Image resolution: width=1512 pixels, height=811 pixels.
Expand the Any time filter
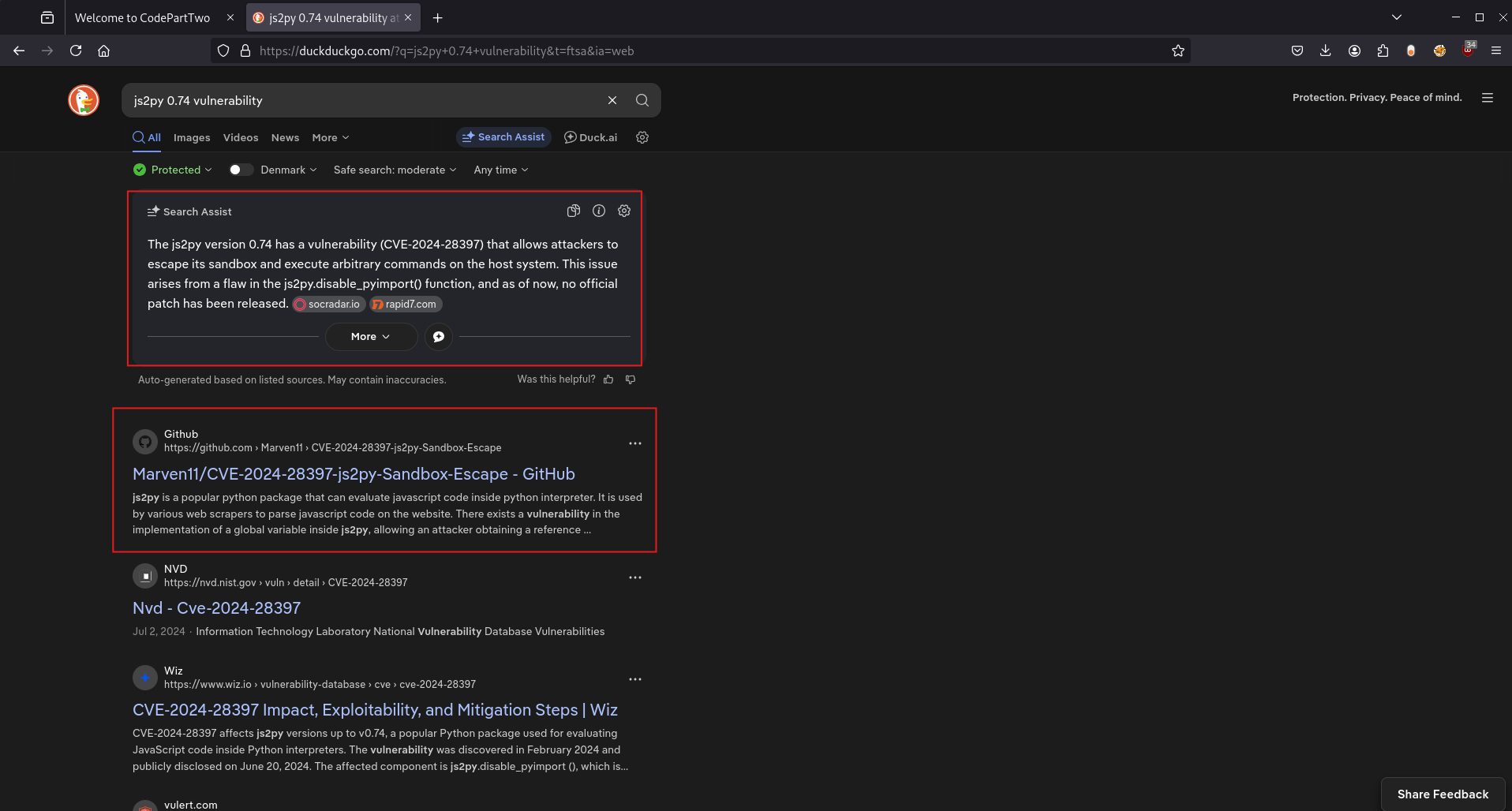click(500, 170)
